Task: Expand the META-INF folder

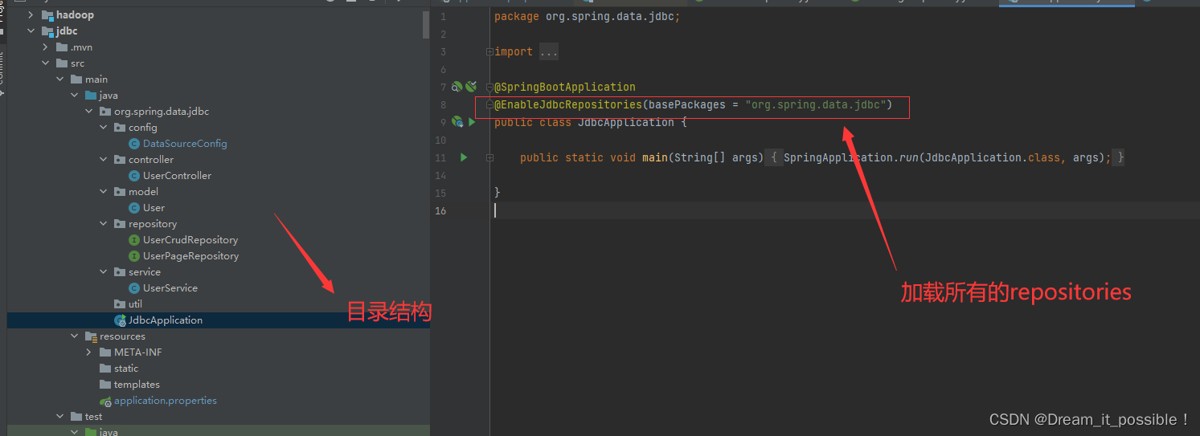Action: [x=89, y=352]
